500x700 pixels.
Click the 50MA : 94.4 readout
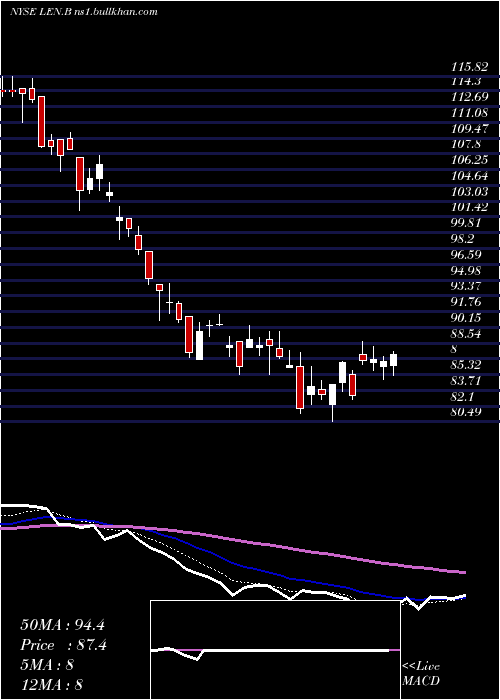(62, 625)
